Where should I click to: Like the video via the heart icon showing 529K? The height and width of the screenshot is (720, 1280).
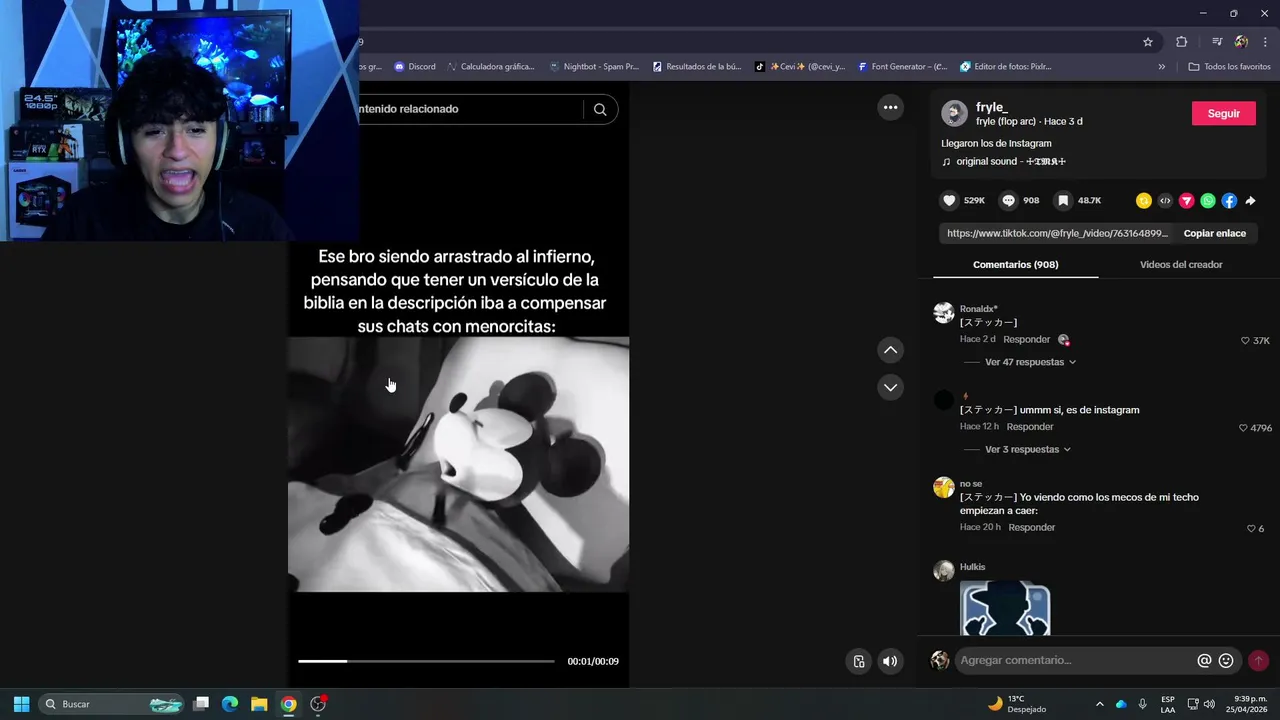pyautogui.click(x=949, y=201)
